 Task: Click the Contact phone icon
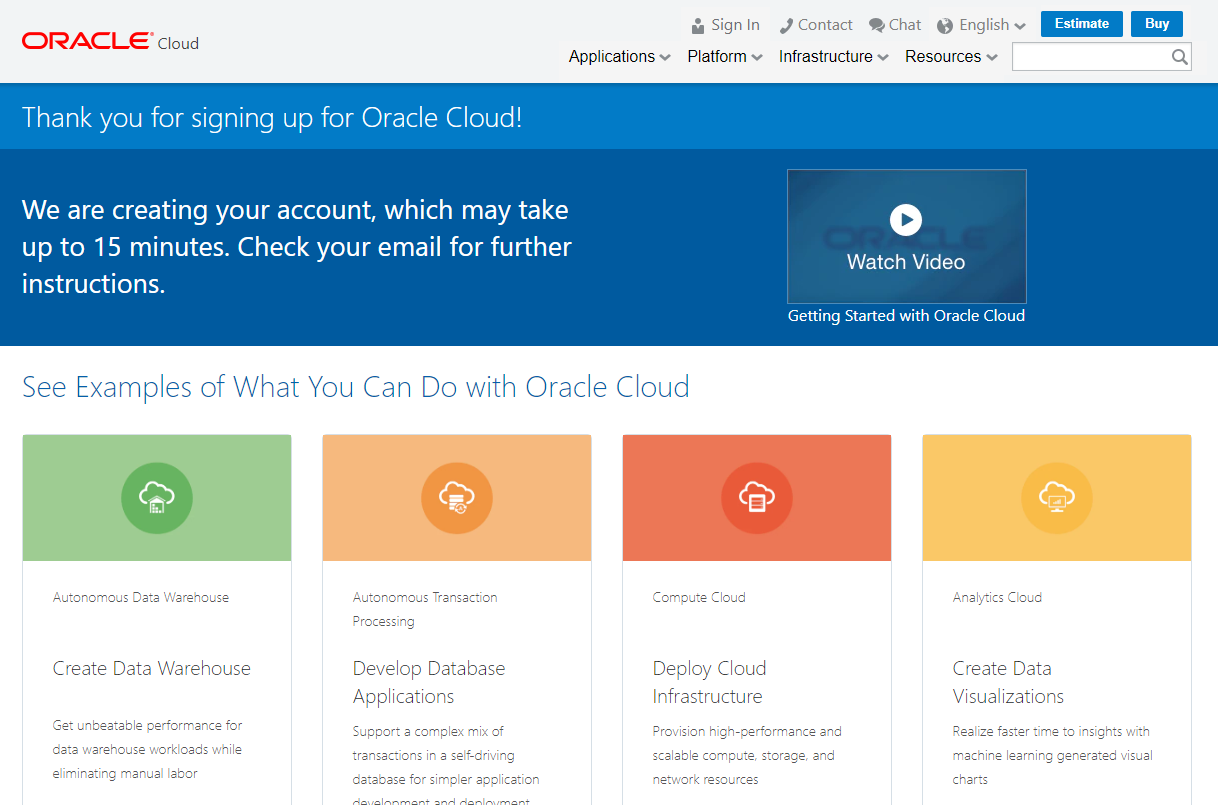tap(786, 26)
